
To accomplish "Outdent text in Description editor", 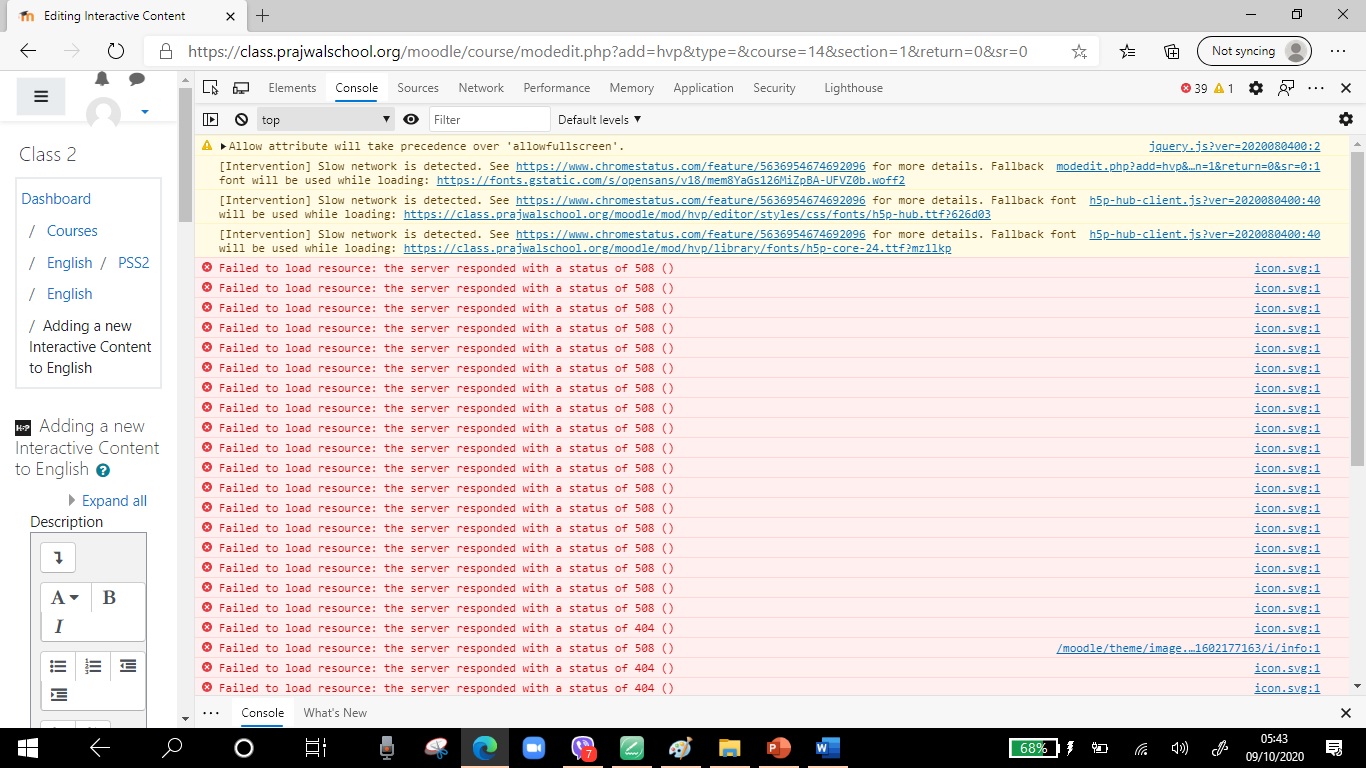I will pos(128,666).
